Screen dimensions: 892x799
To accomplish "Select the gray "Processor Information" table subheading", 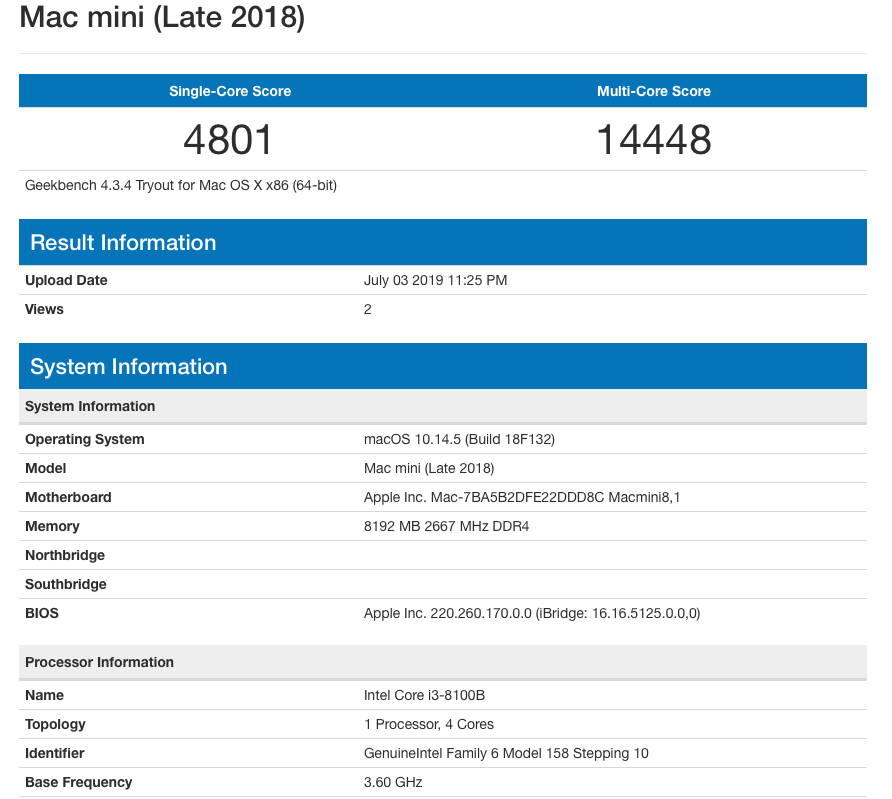I will (x=443, y=662).
